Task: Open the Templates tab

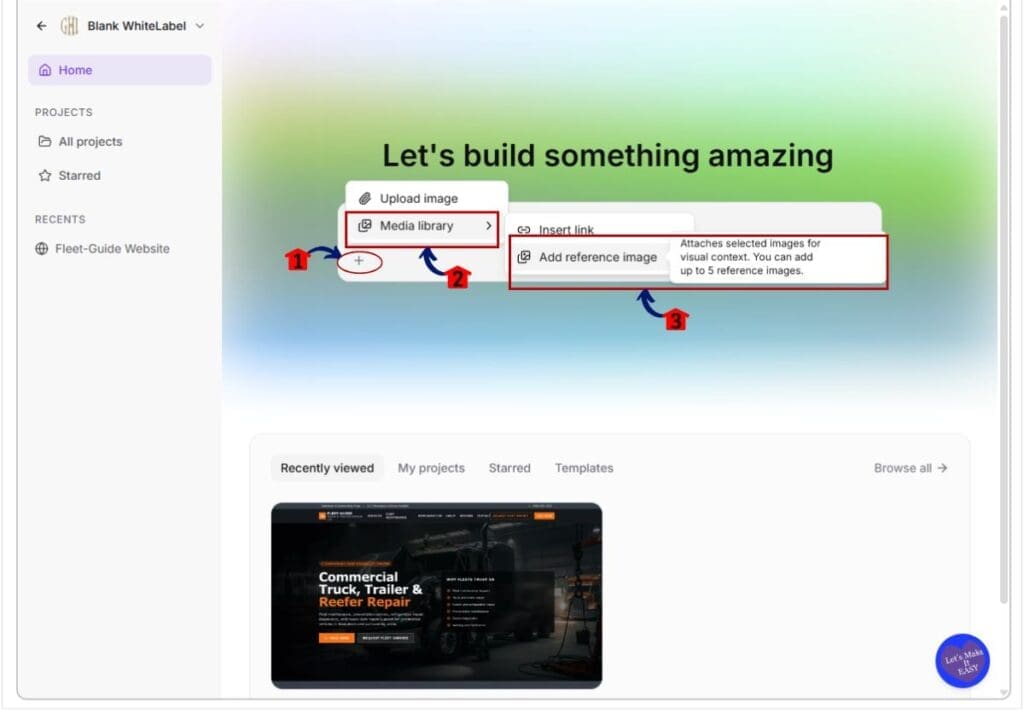Action: coord(584,468)
